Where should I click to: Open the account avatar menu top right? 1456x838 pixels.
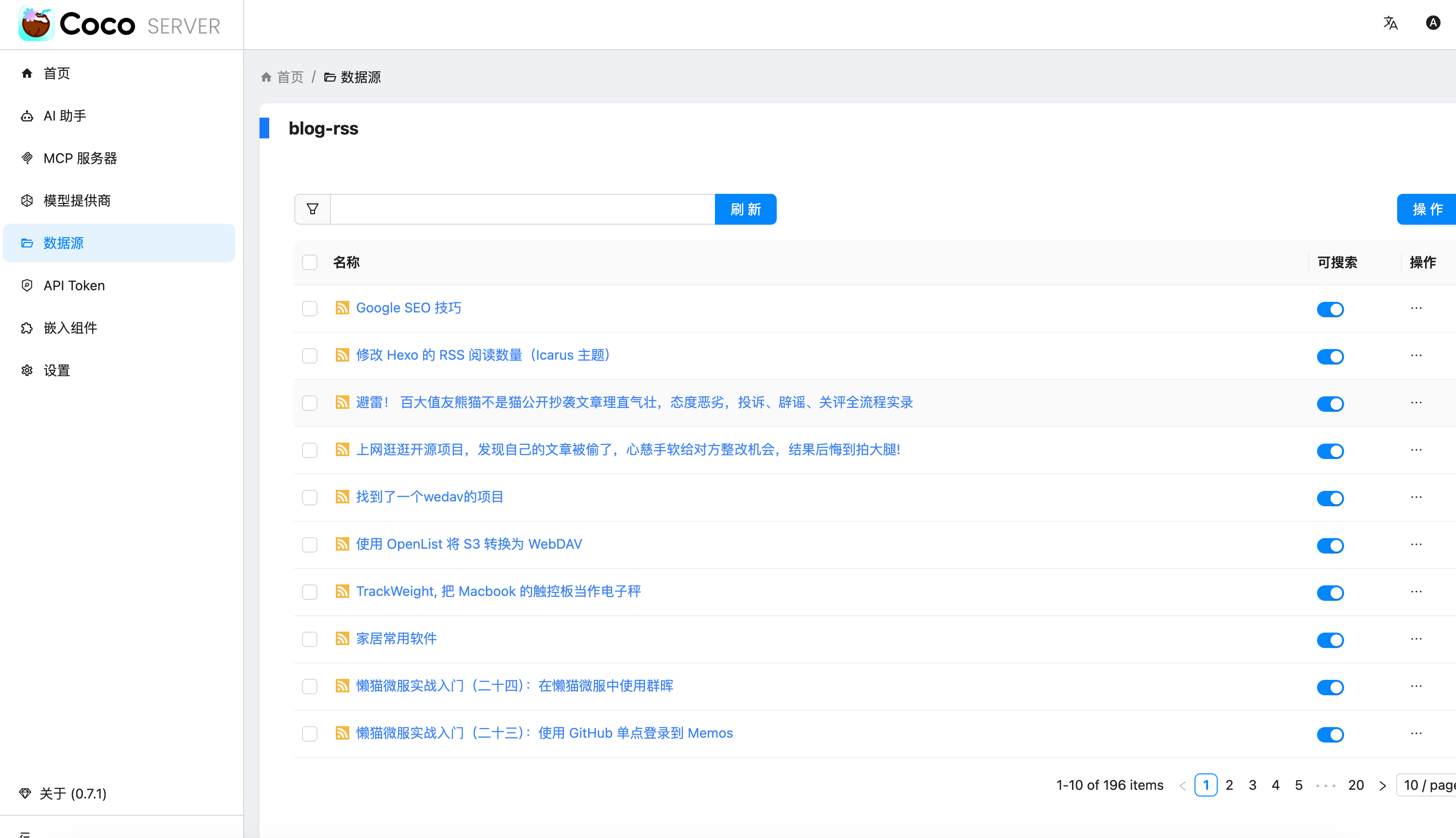[x=1433, y=23]
